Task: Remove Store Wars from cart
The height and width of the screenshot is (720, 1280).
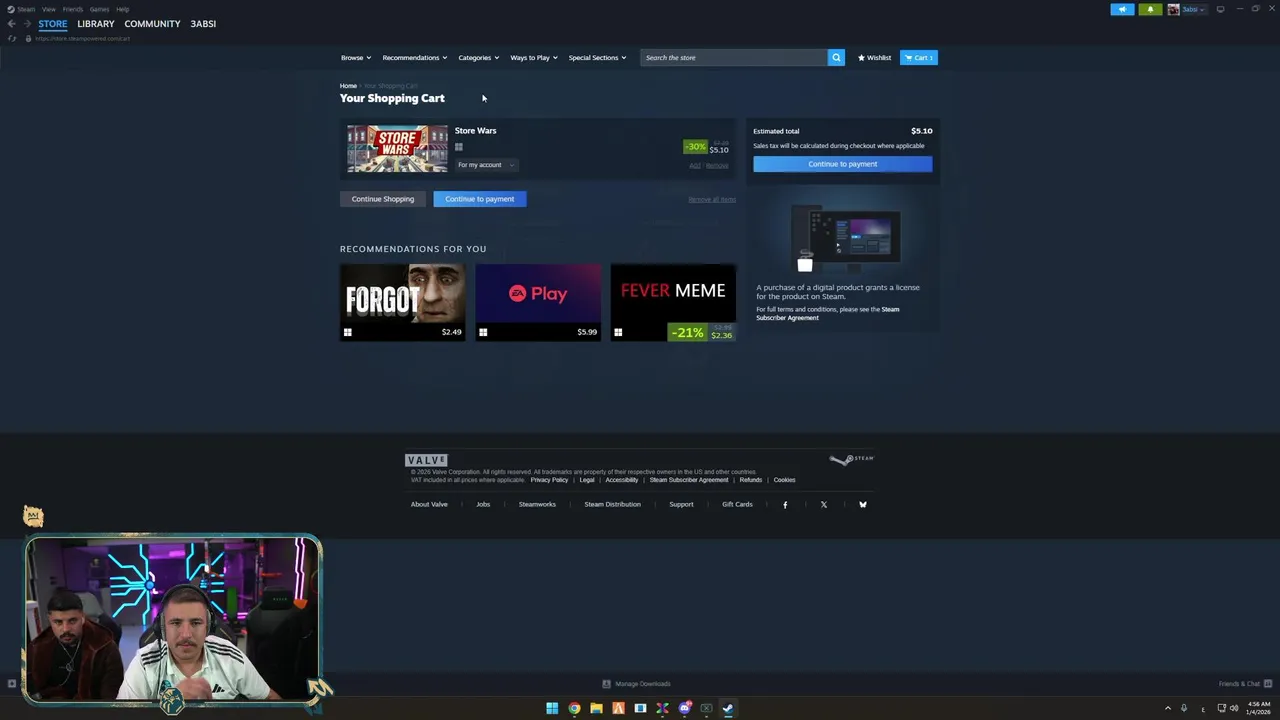Action: (717, 165)
